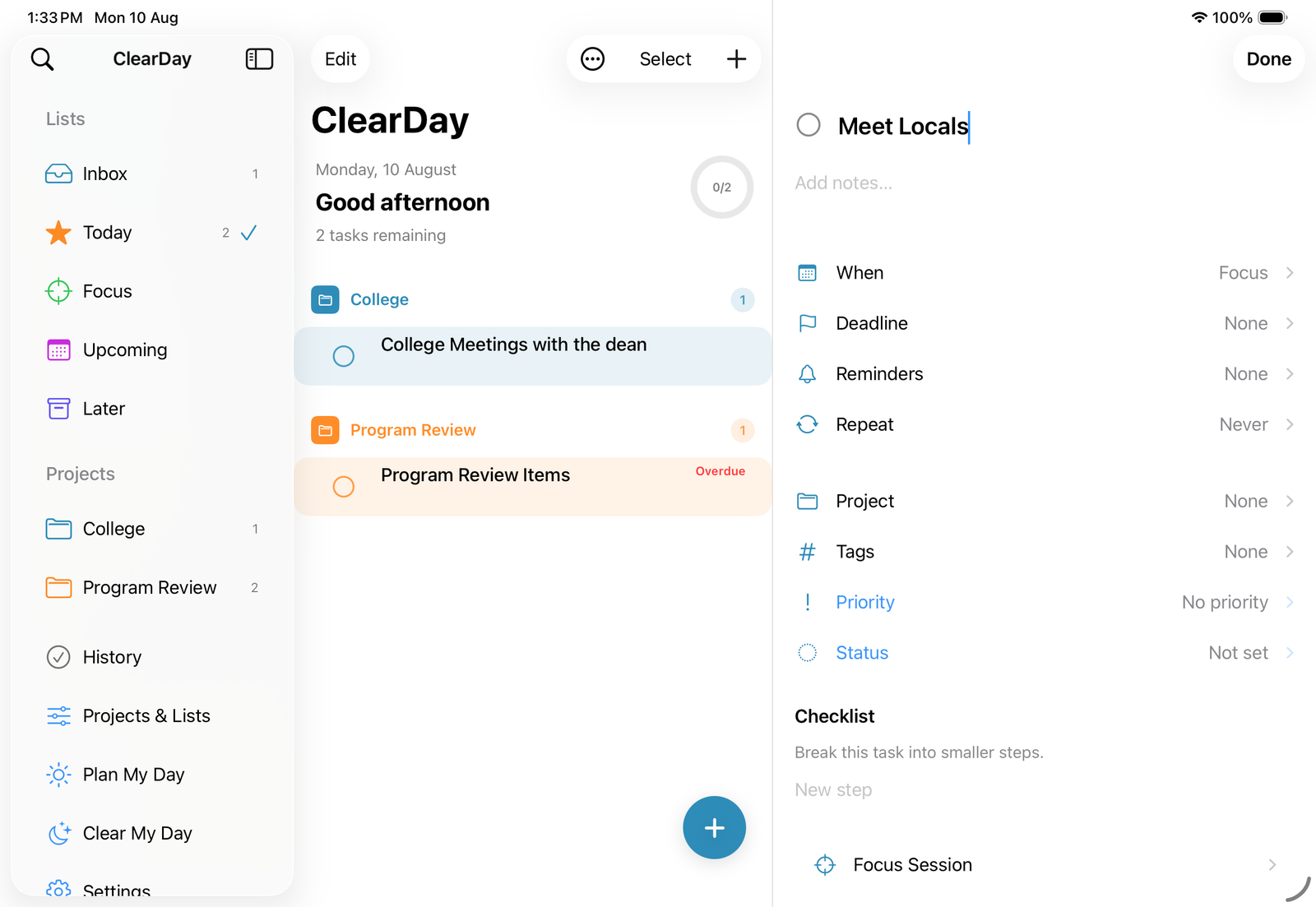Click the blue College section folder badge

pos(325,300)
